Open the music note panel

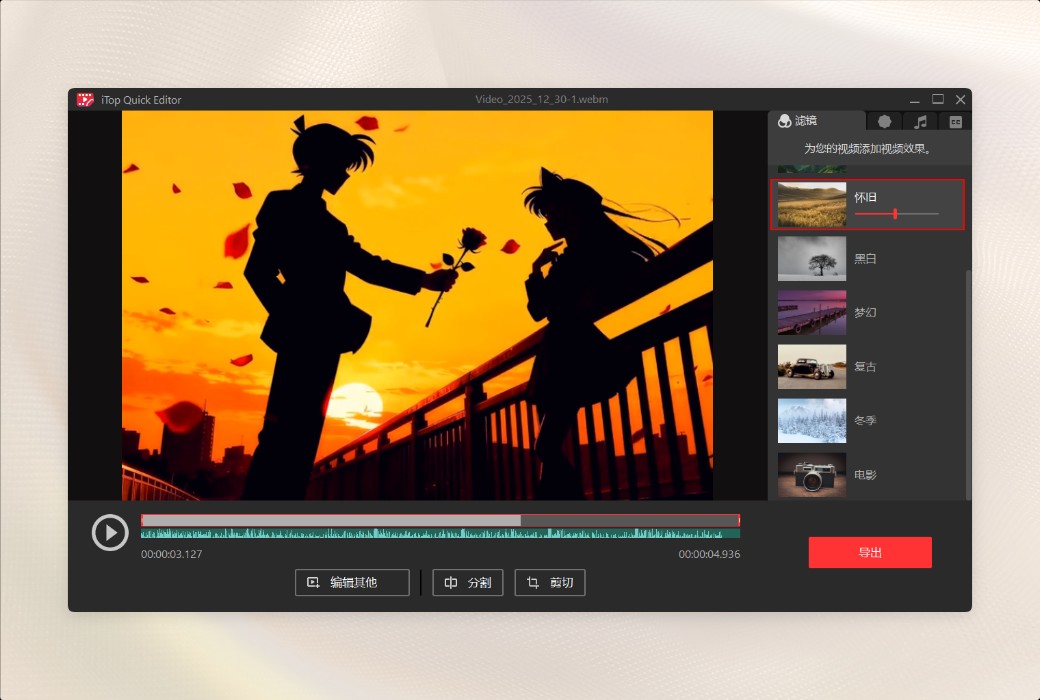pos(920,120)
